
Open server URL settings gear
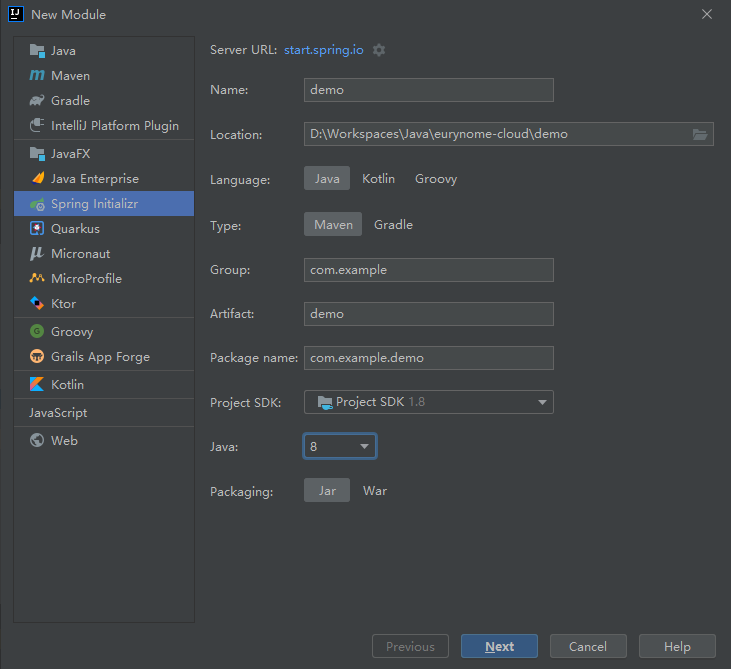point(379,50)
